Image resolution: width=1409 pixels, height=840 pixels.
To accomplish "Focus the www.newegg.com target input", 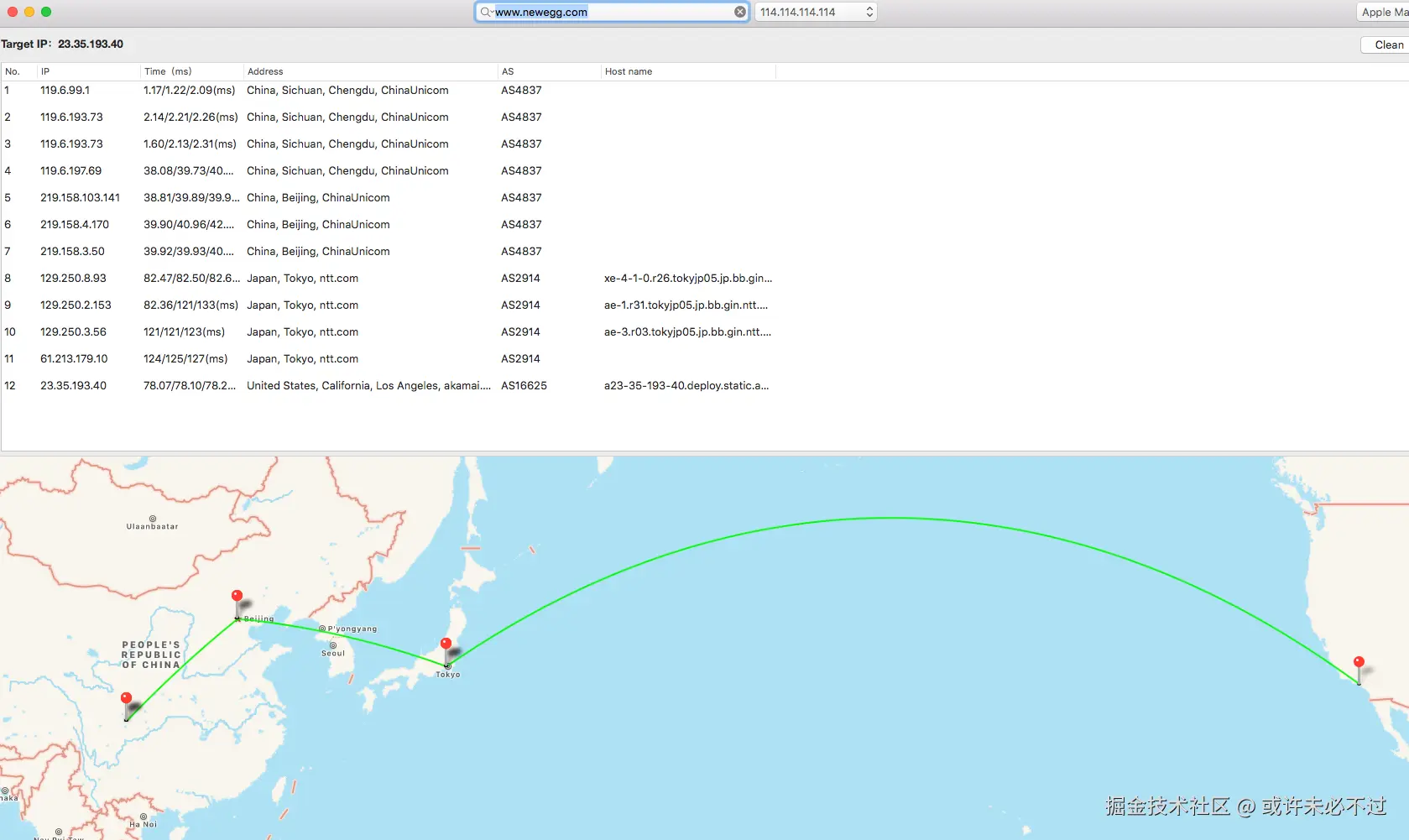I will coord(613,12).
